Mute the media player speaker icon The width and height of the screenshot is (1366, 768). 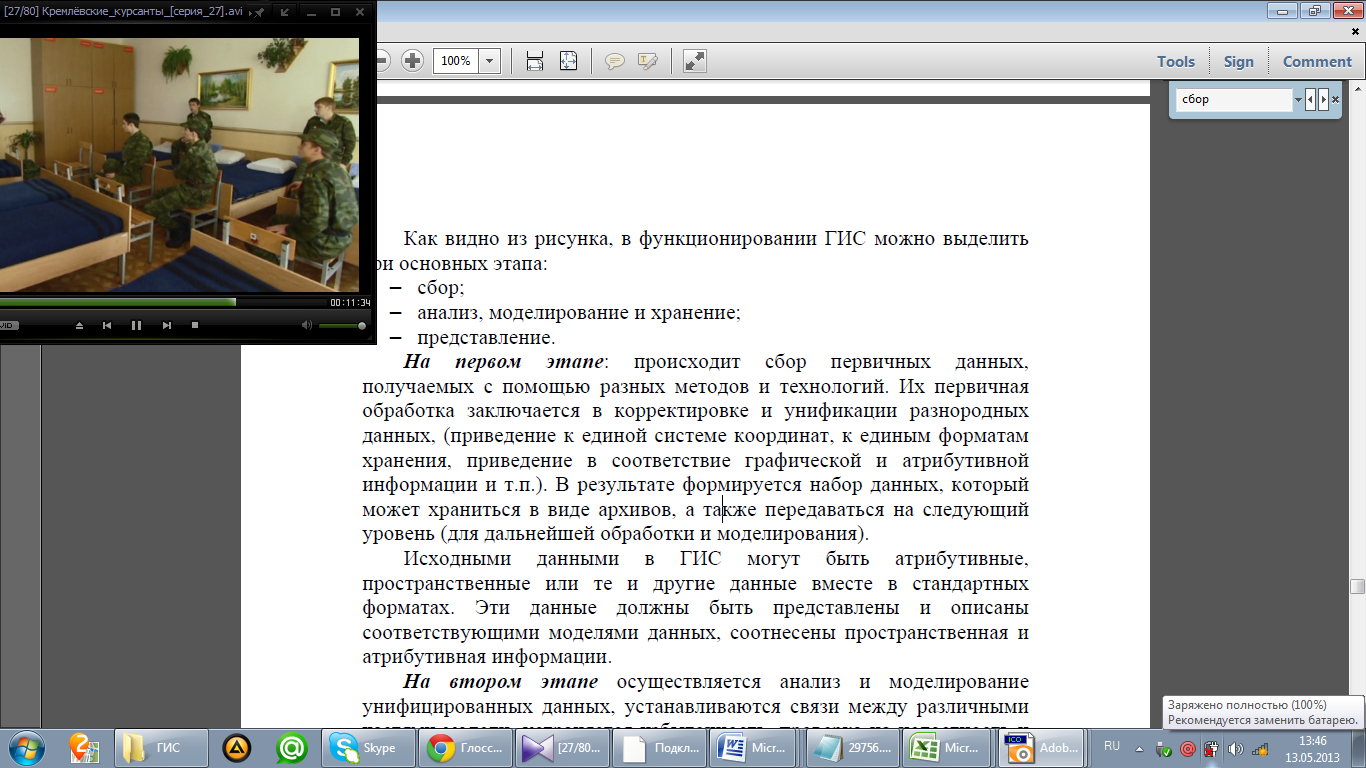(307, 325)
